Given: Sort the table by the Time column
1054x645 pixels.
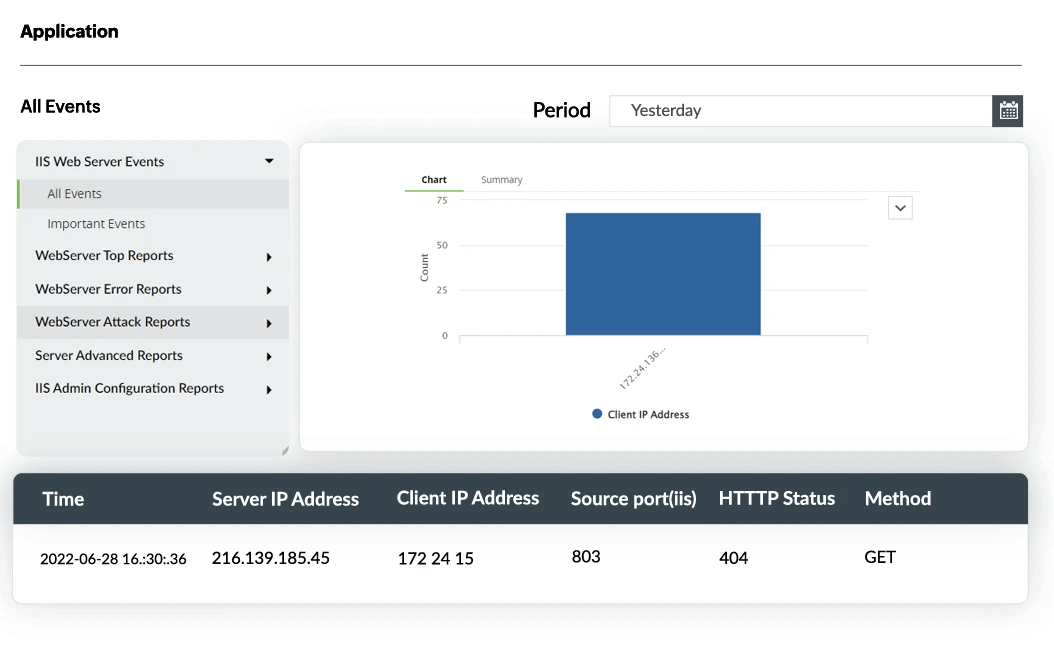Looking at the screenshot, I should [x=63, y=498].
